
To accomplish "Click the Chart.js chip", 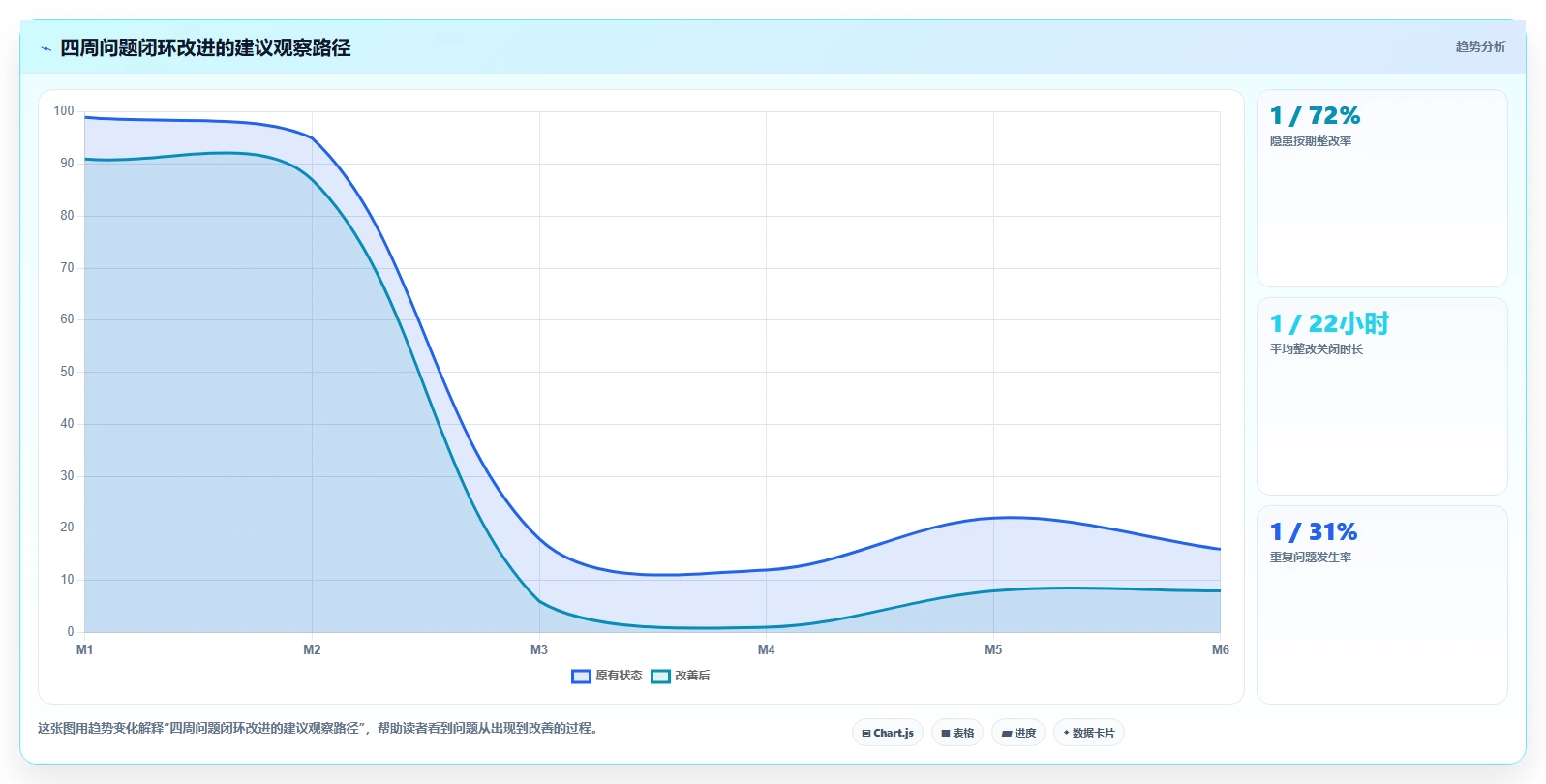I will (888, 733).
